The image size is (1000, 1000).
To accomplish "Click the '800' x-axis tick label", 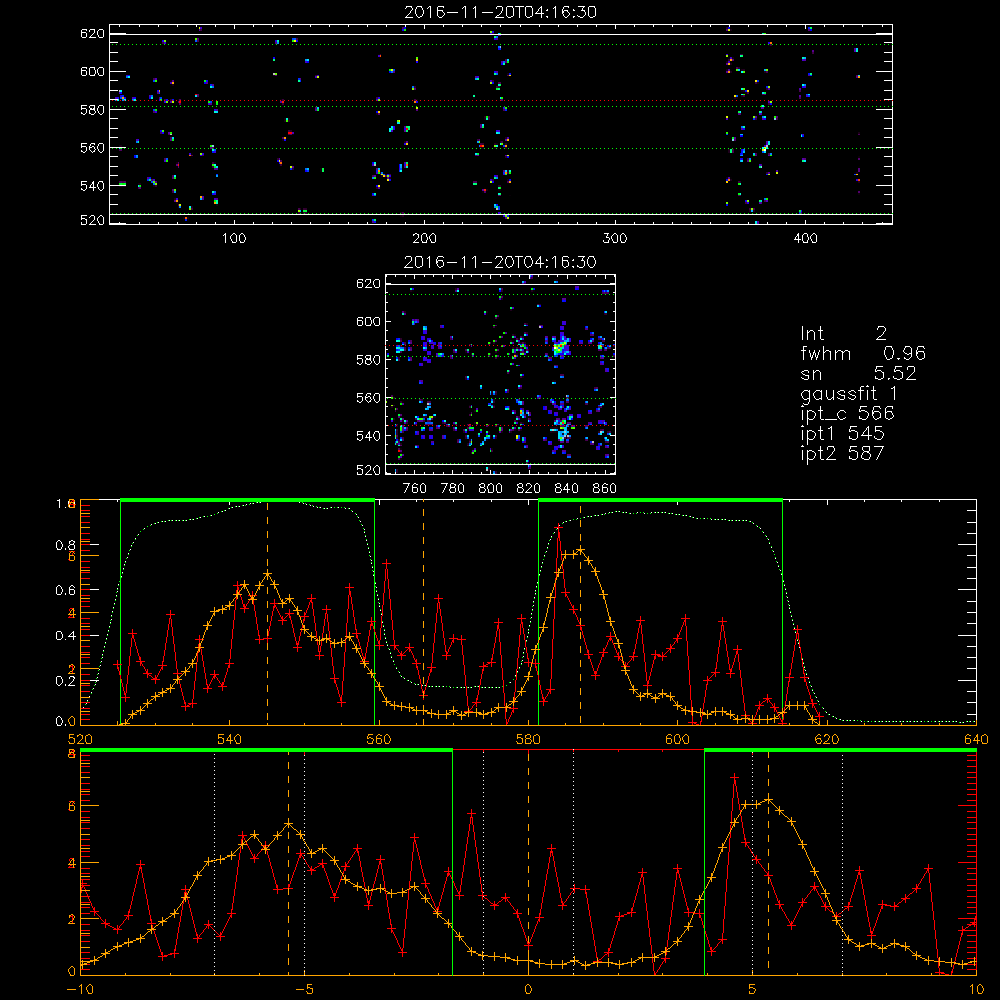I will (490, 489).
